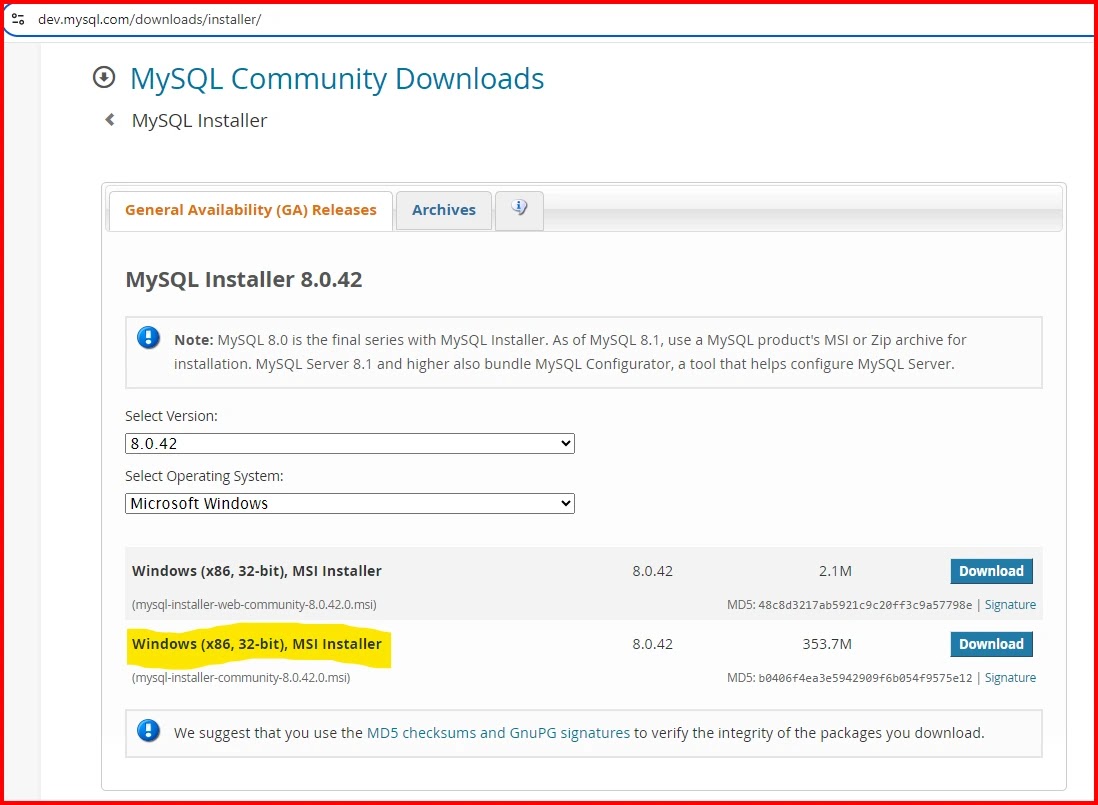1098x805 pixels.
Task: Click the Select Operating System: label
Action: coord(204,476)
